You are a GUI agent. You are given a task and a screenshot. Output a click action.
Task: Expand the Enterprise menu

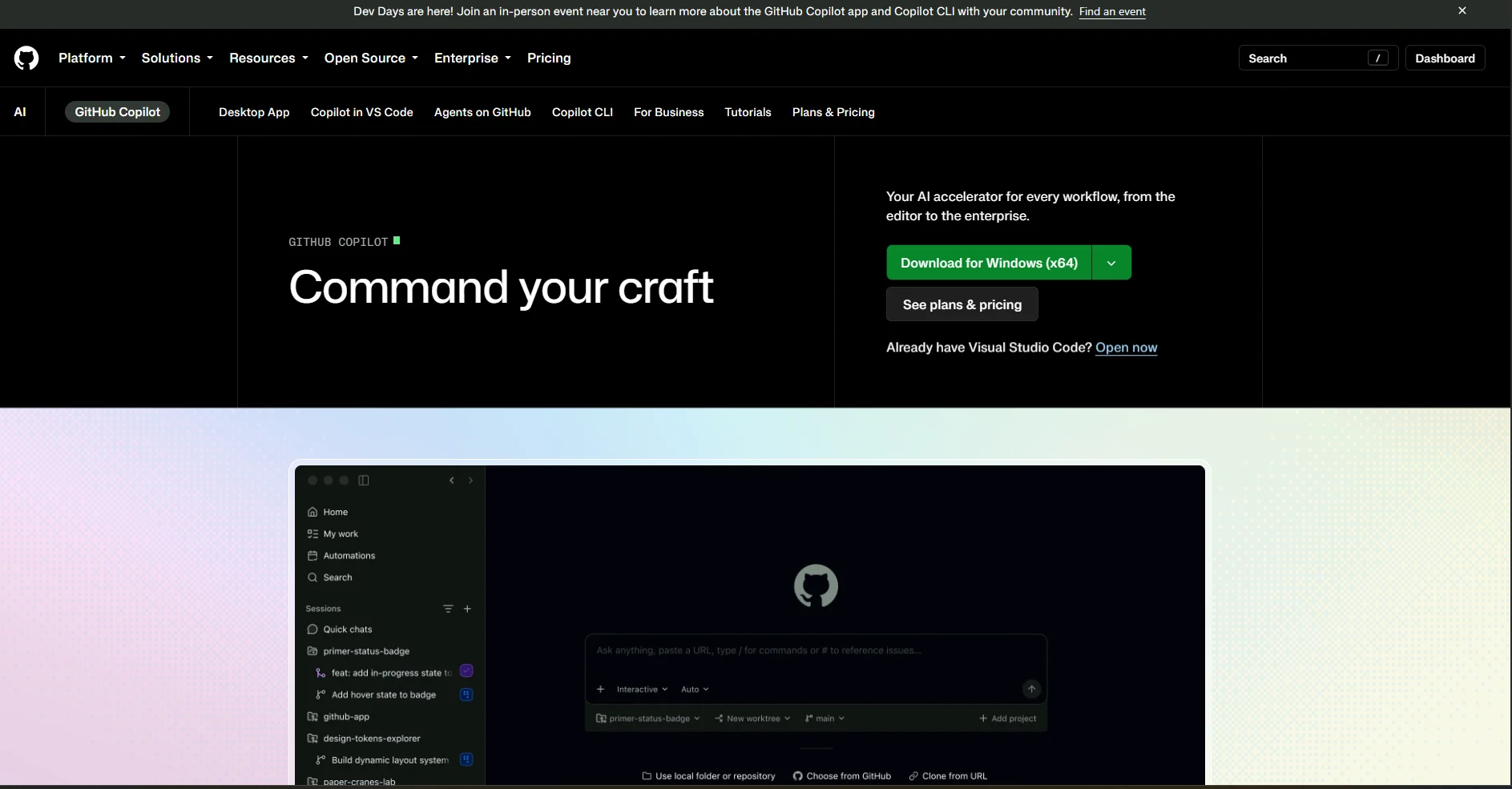click(473, 58)
